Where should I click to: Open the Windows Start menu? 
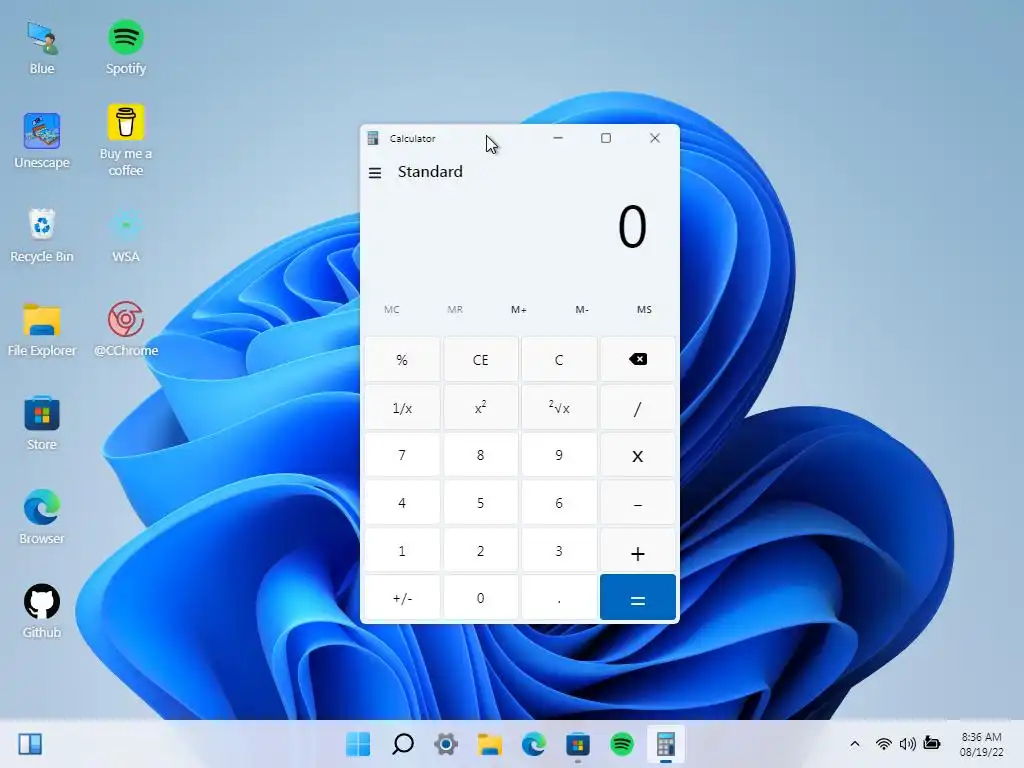(358, 744)
